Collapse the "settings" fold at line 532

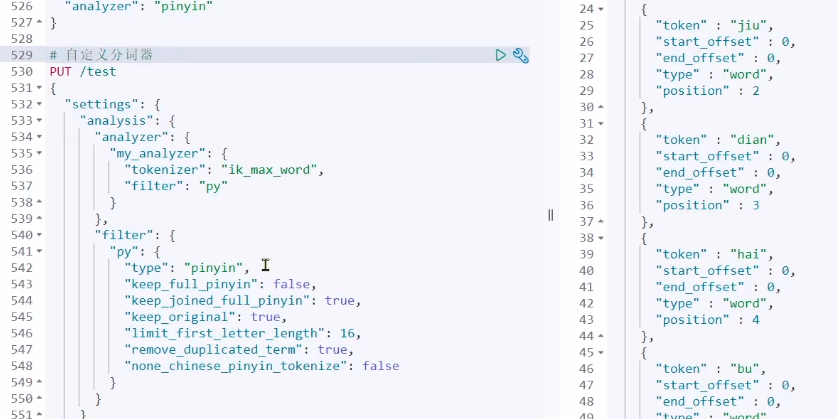pyautogui.click(x=40, y=104)
